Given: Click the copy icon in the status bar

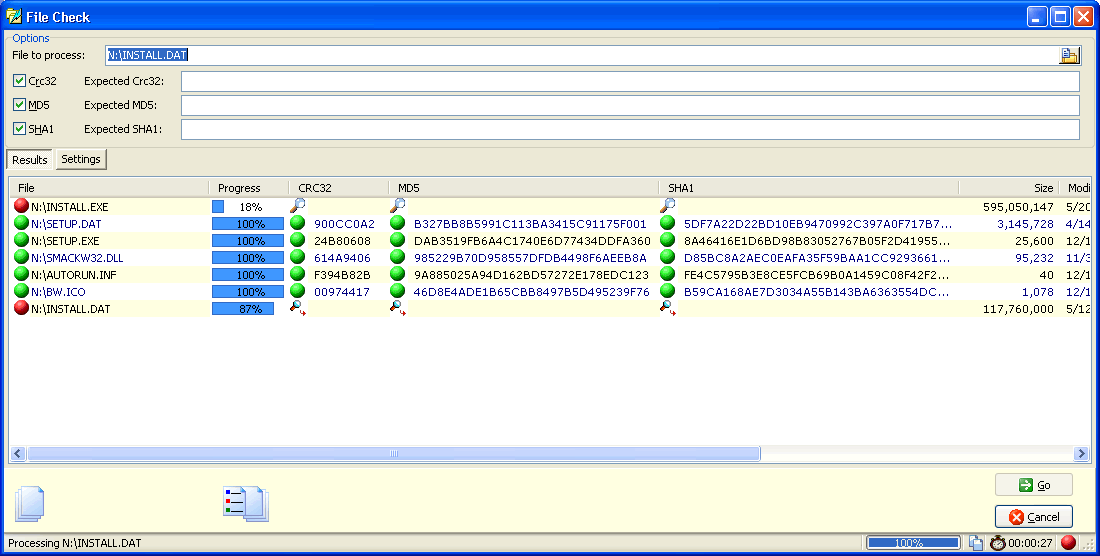Looking at the screenshot, I should point(976,543).
